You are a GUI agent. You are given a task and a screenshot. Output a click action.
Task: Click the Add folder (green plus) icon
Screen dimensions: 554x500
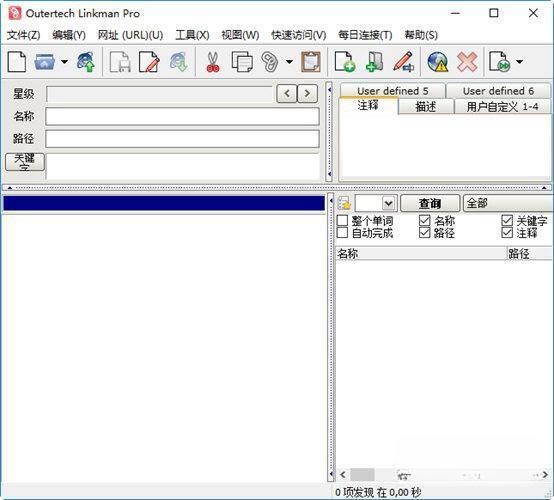coord(375,62)
